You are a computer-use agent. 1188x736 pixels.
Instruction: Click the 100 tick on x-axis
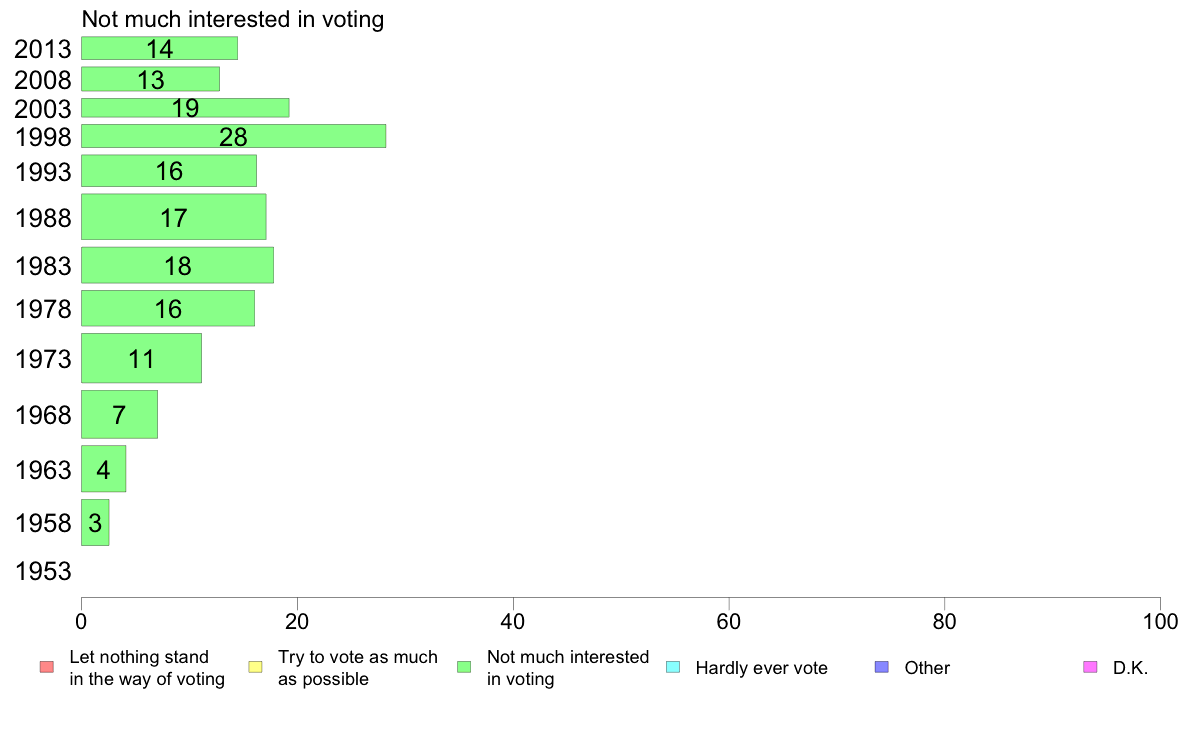1160,622
